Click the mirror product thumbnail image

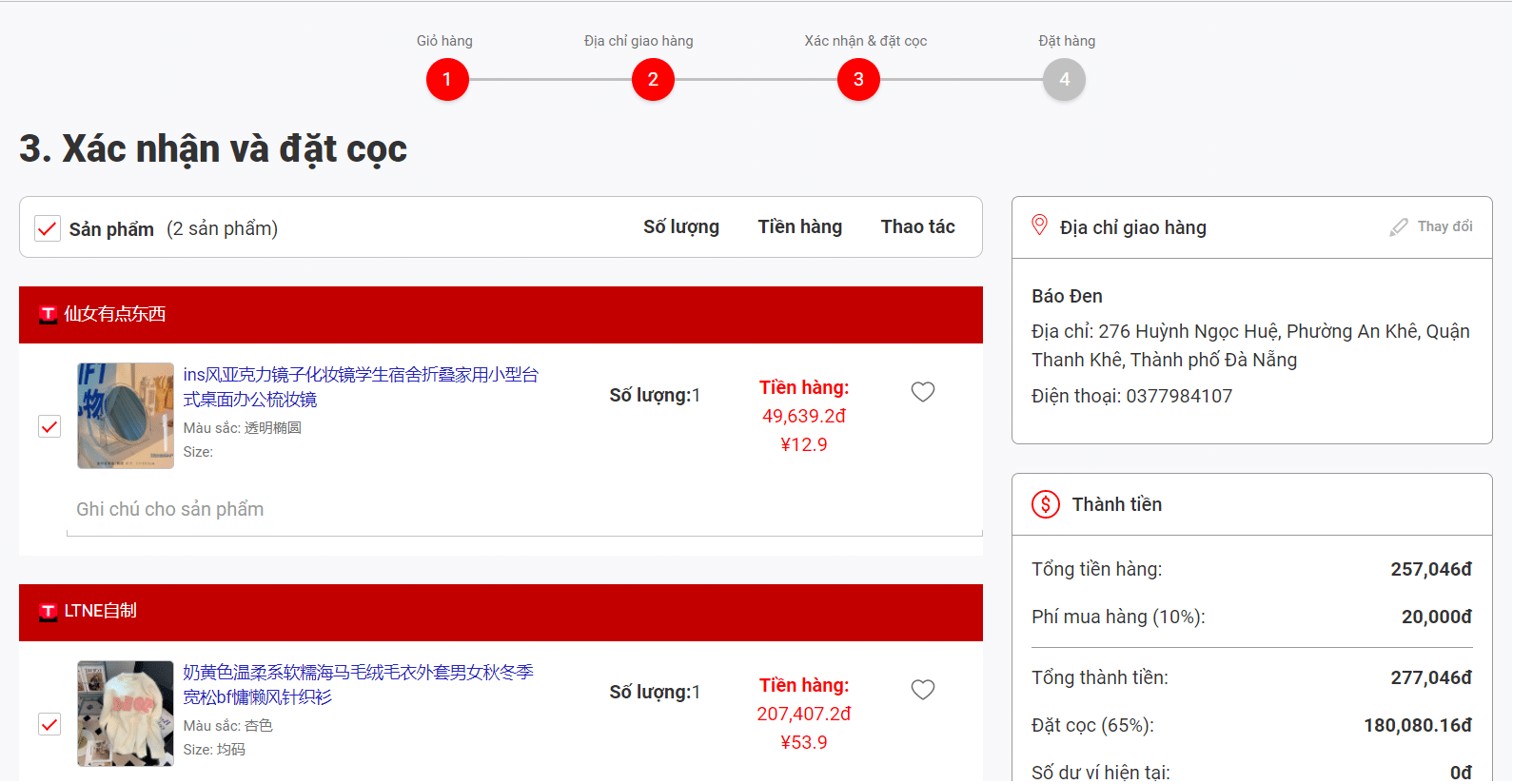(x=126, y=416)
